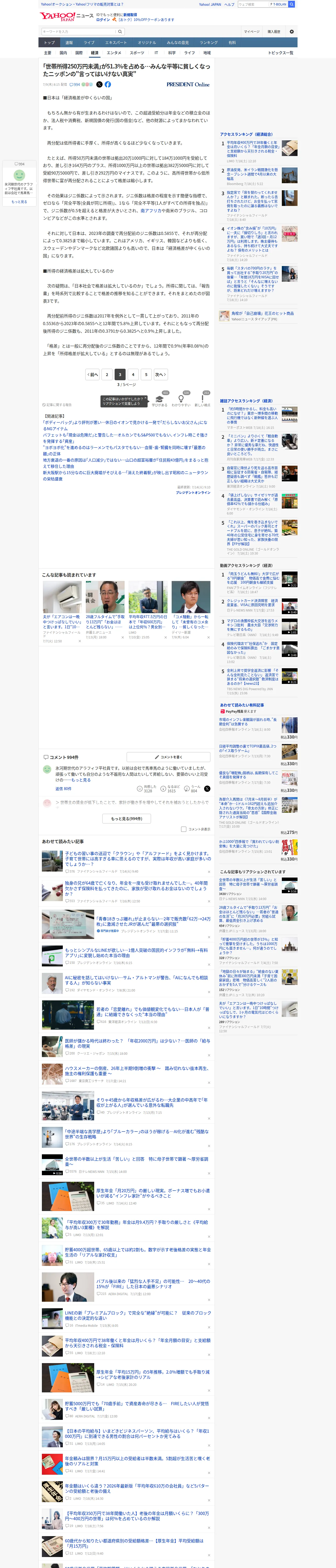Image resolution: width=336 pixels, height=1568 pixels.
Task: Go to next page with 次へ chevron
Action: (x=160, y=374)
